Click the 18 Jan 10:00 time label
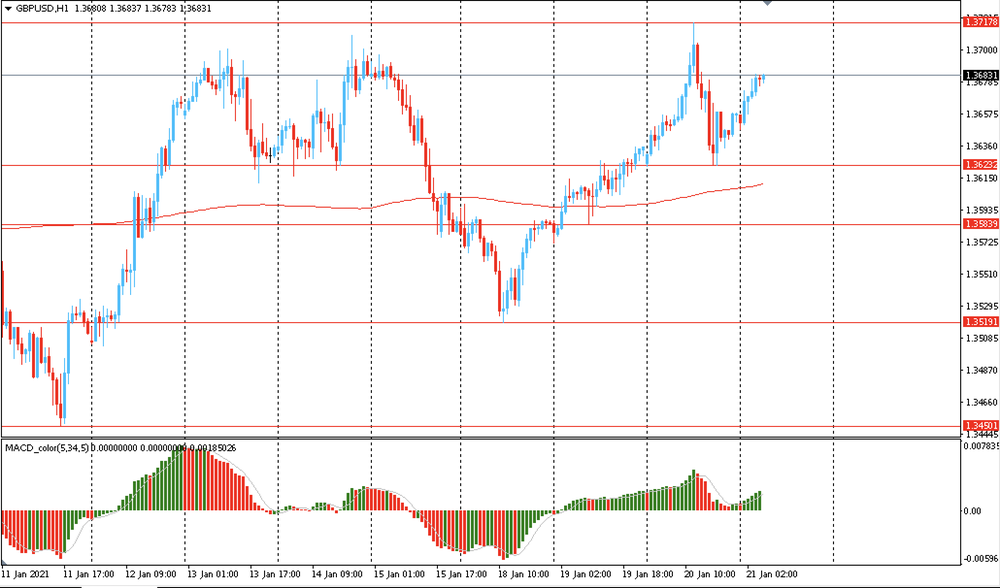Viewport: 1000px width, 588px height. click(523, 575)
